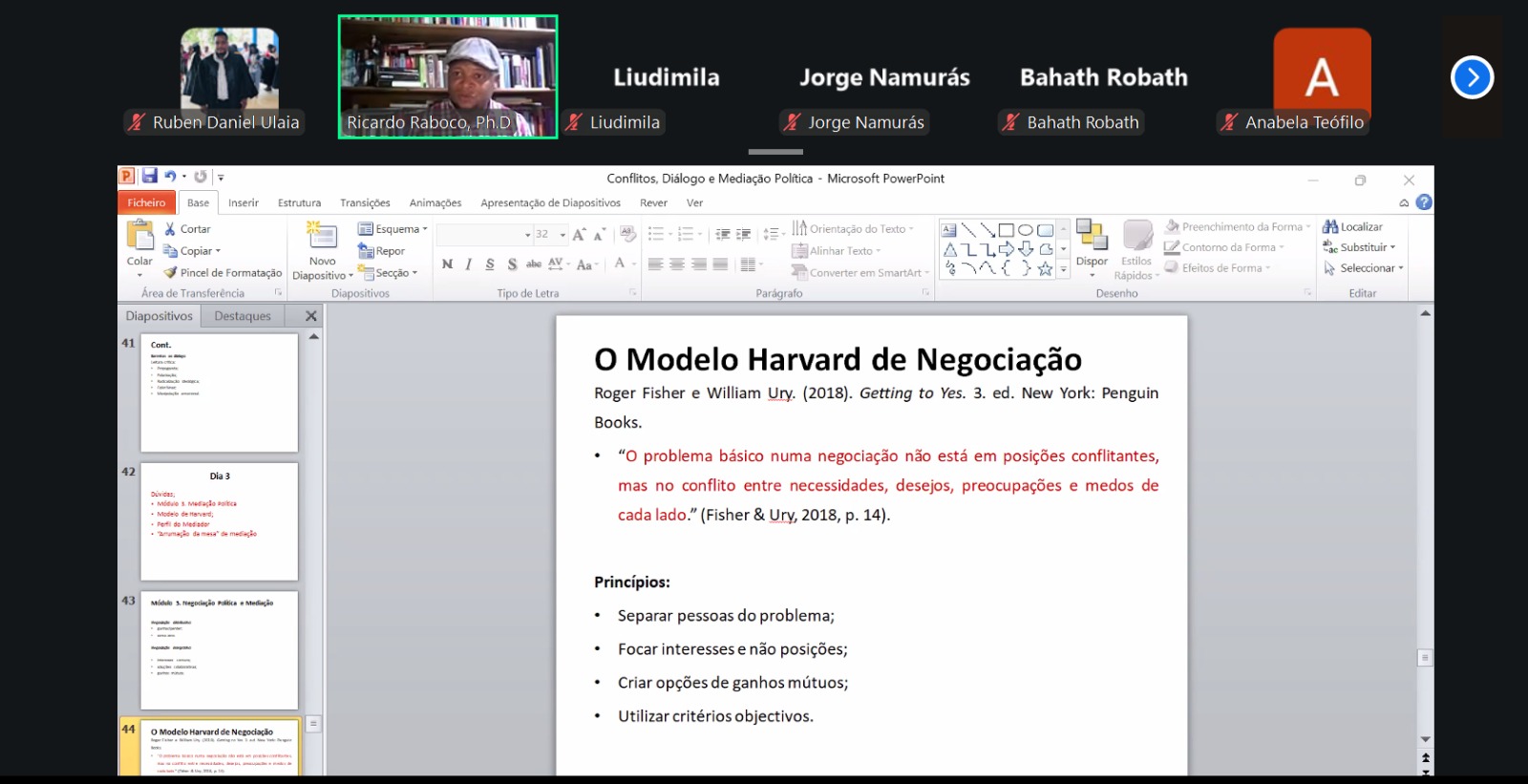1528x784 pixels.
Task: Select the text box shape in gallery
Action: pyautogui.click(x=948, y=230)
